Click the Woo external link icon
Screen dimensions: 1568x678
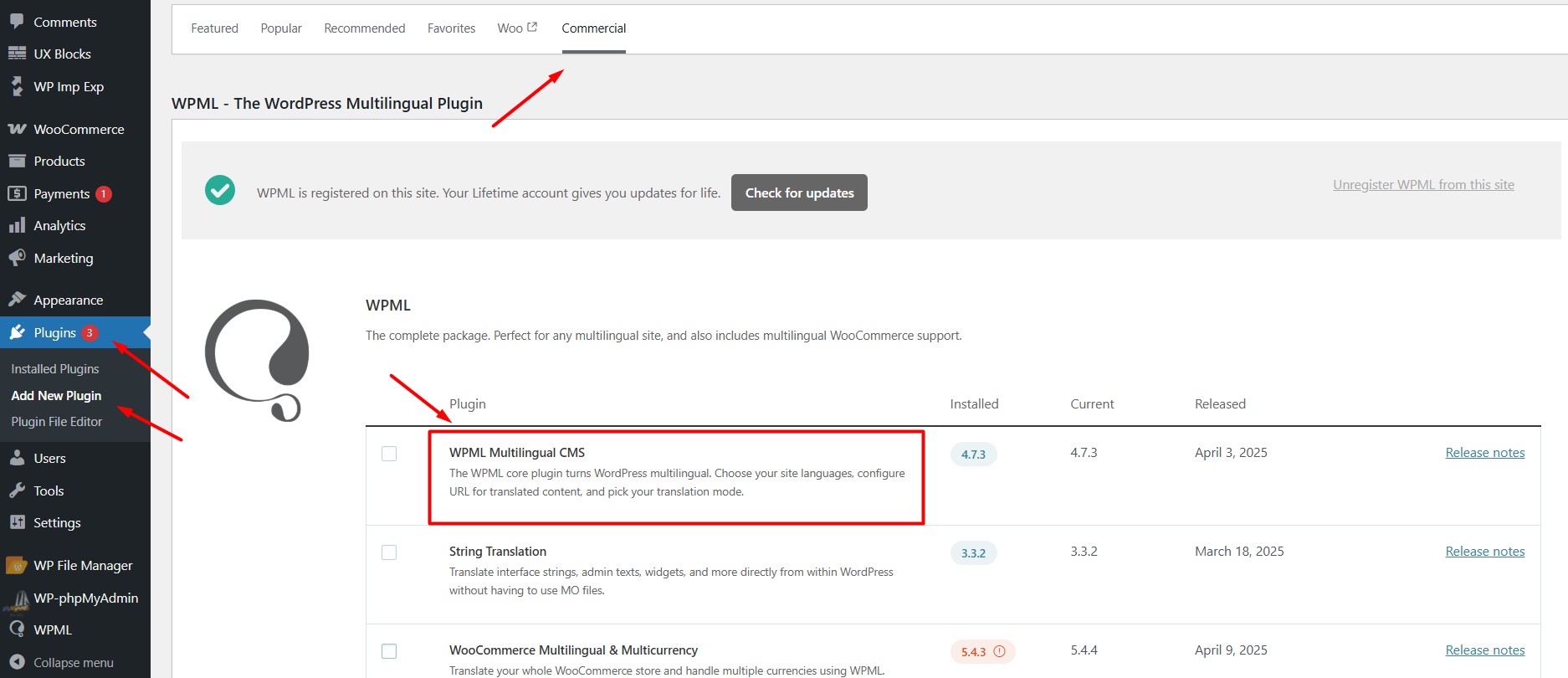point(532,27)
